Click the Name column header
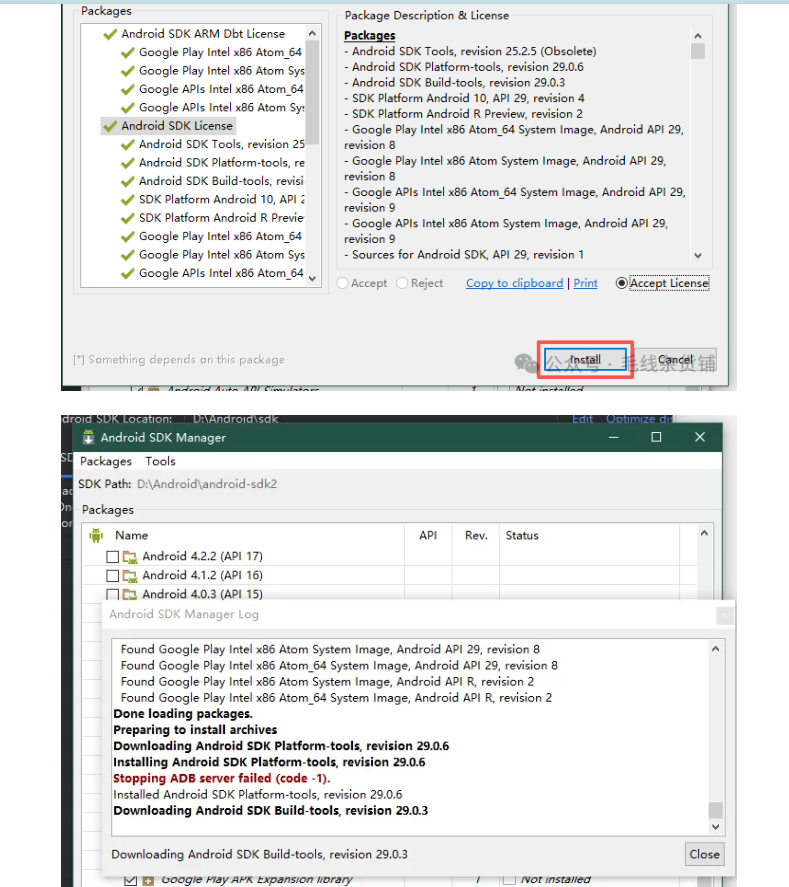 click(x=131, y=535)
